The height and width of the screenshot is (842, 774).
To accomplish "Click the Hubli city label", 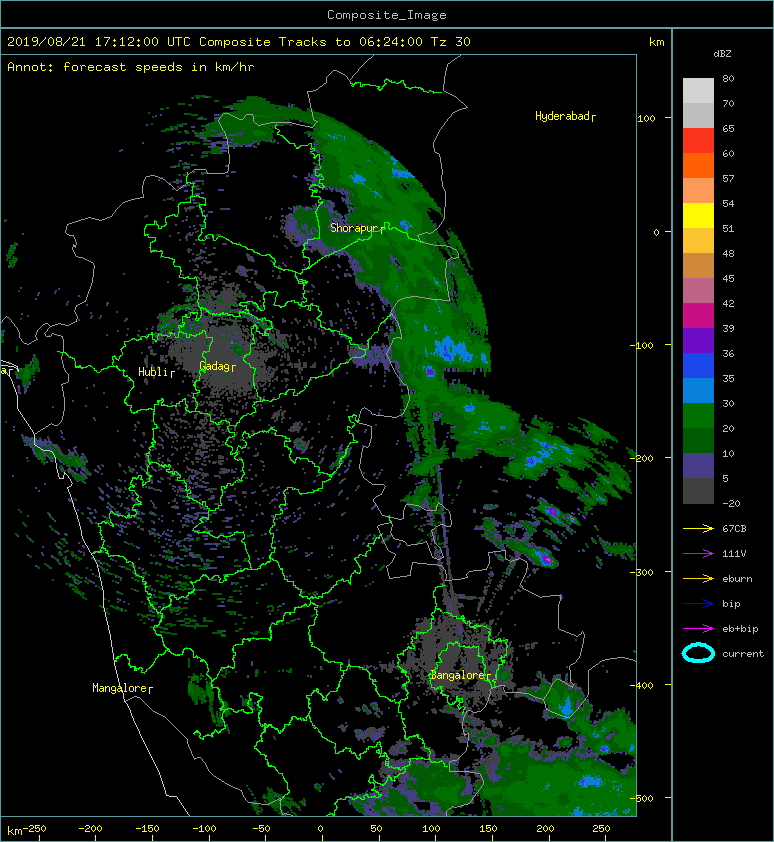I will click(x=156, y=372).
